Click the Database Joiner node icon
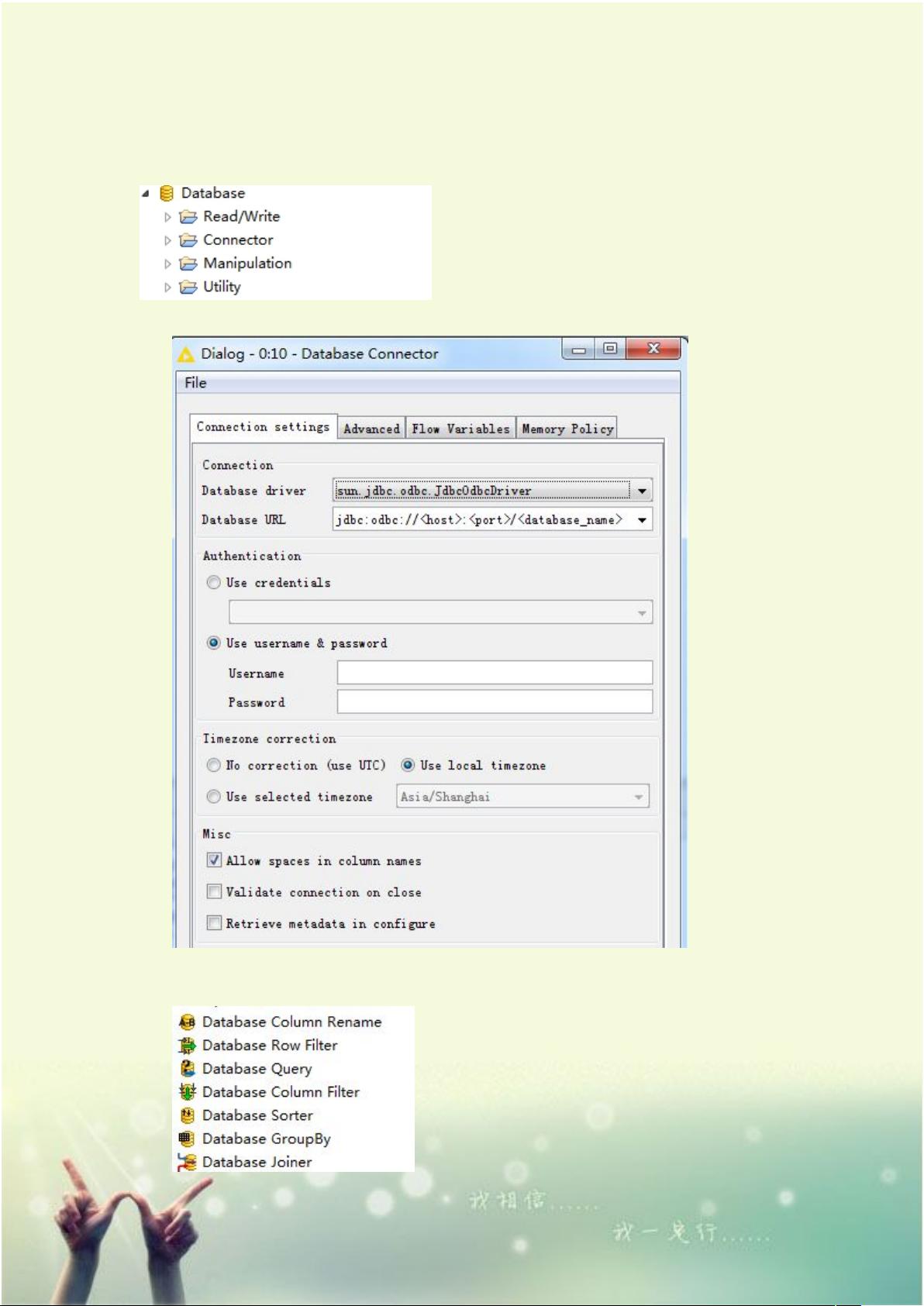The image size is (924, 1306). 187,1162
